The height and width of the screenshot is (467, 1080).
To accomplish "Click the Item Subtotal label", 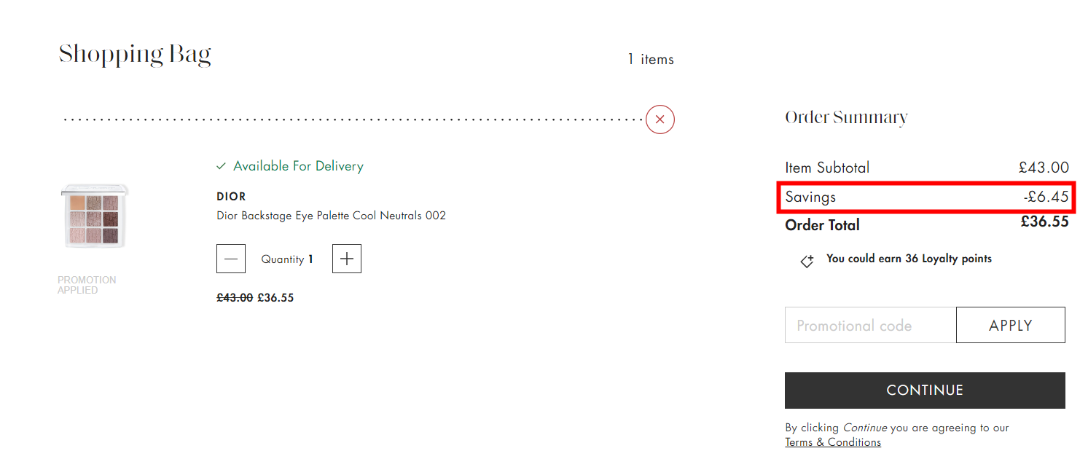I will point(827,168).
